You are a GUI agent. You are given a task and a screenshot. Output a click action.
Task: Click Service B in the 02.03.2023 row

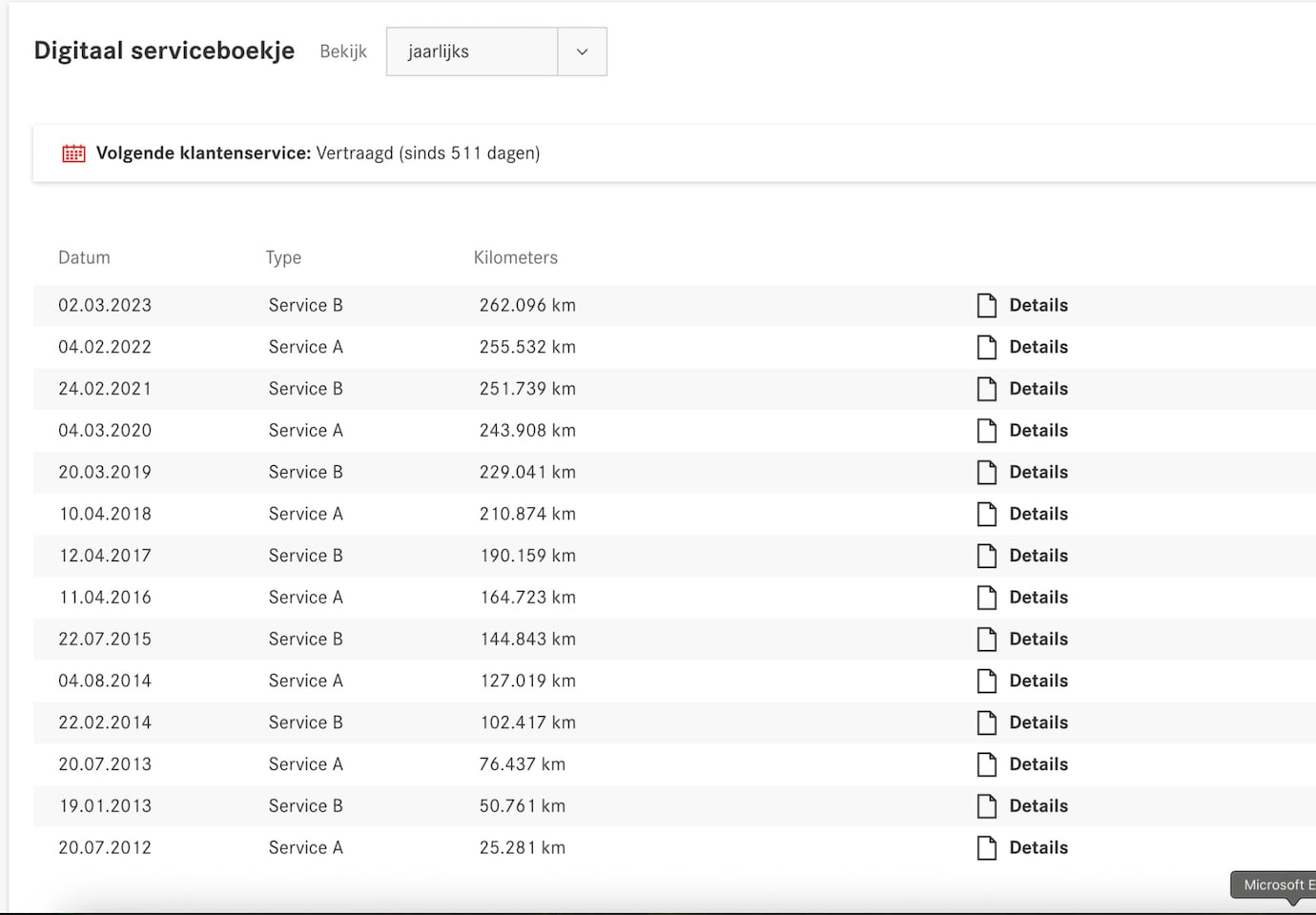click(305, 305)
